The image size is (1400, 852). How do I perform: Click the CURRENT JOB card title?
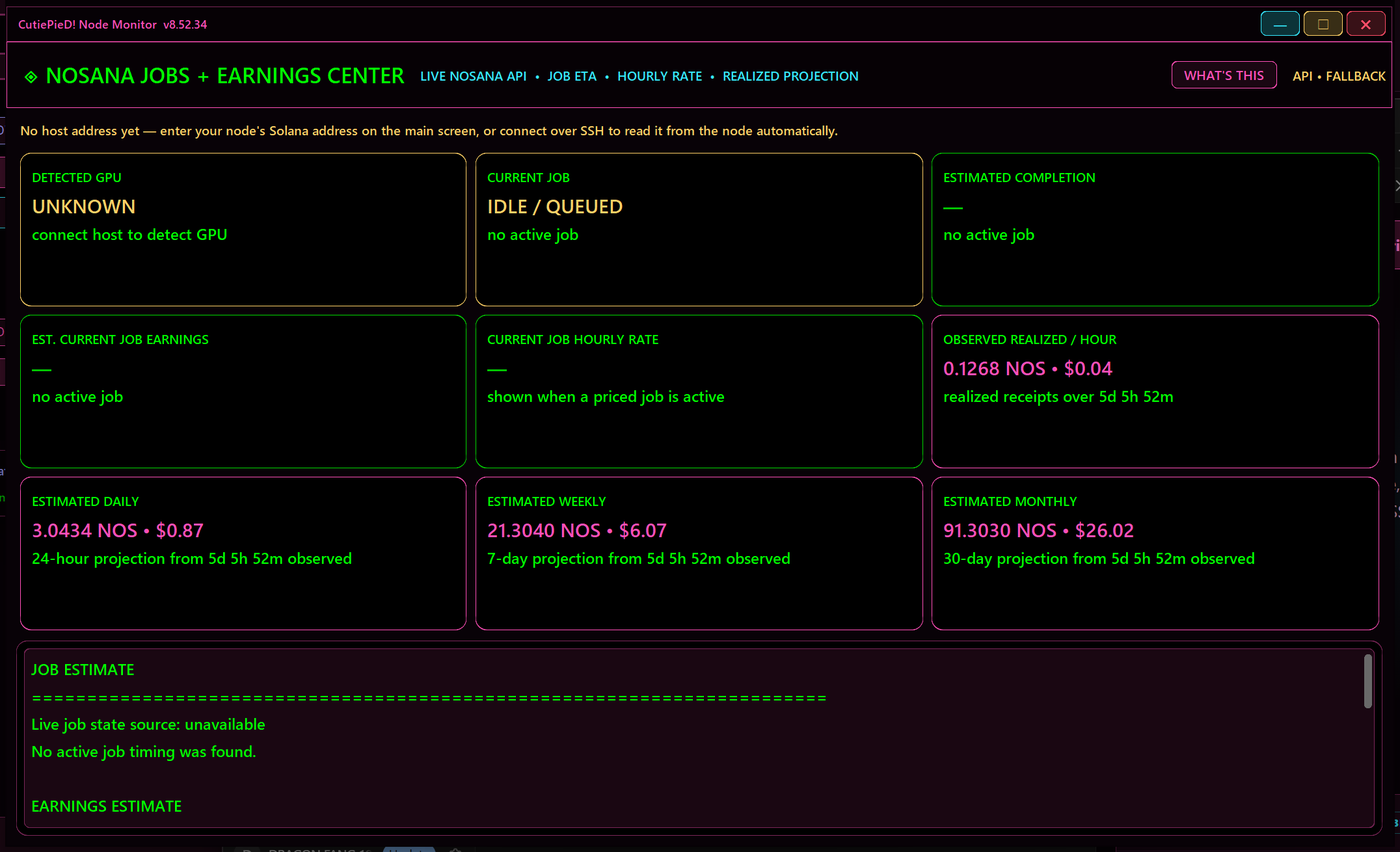pyautogui.click(x=528, y=178)
